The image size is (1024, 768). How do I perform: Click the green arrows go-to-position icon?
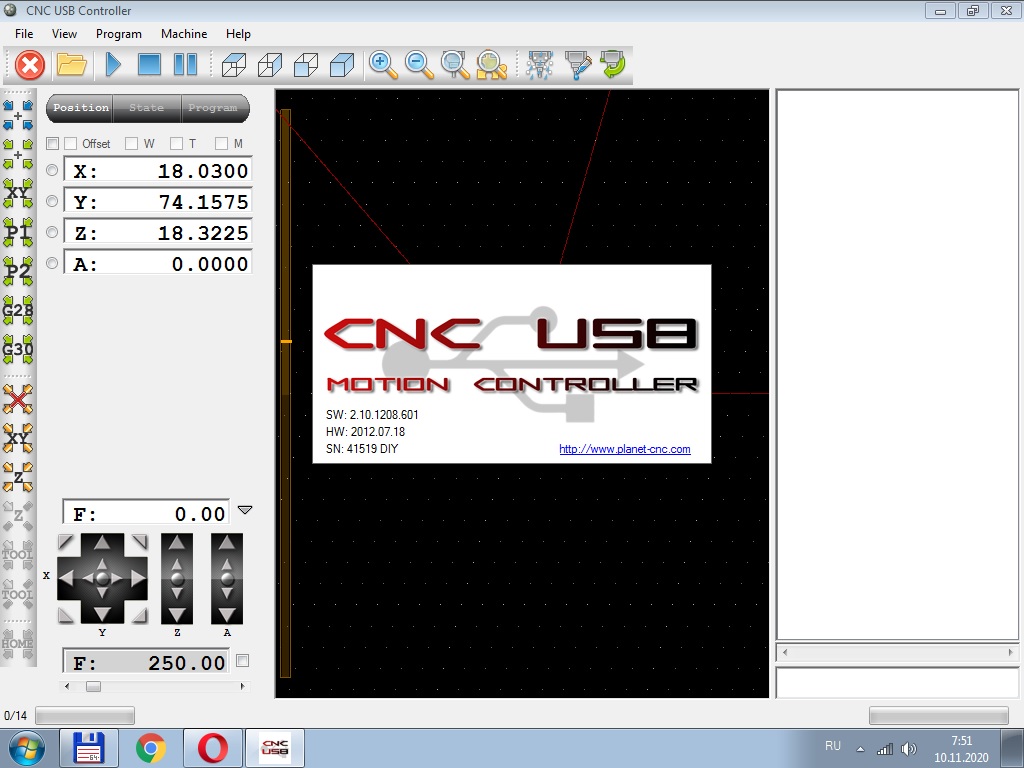coord(18,154)
